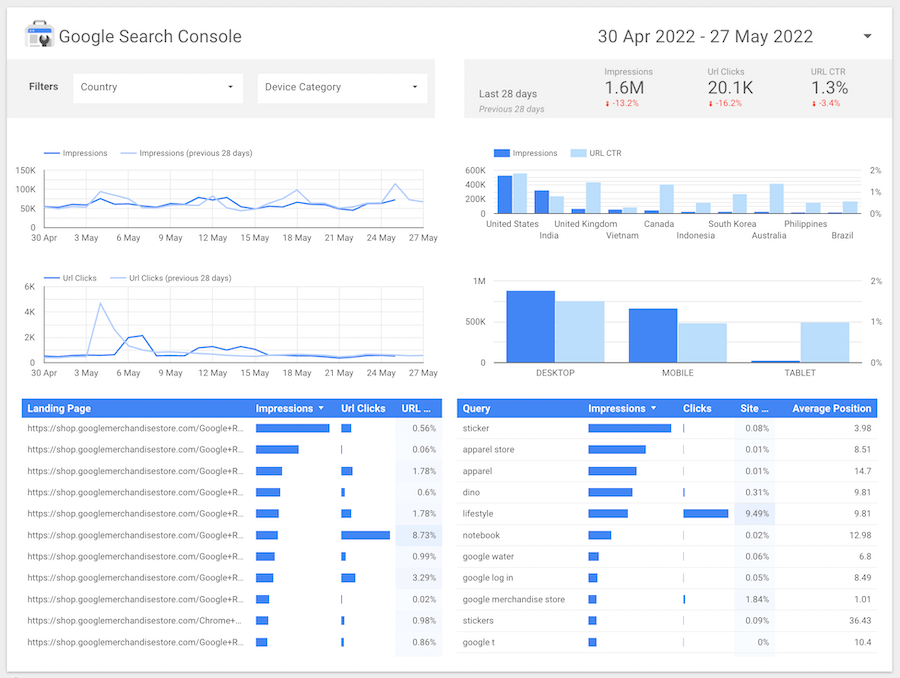Open the landing page URL with 3.29% CTR
The width and height of the screenshot is (900, 678).
click(135, 578)
